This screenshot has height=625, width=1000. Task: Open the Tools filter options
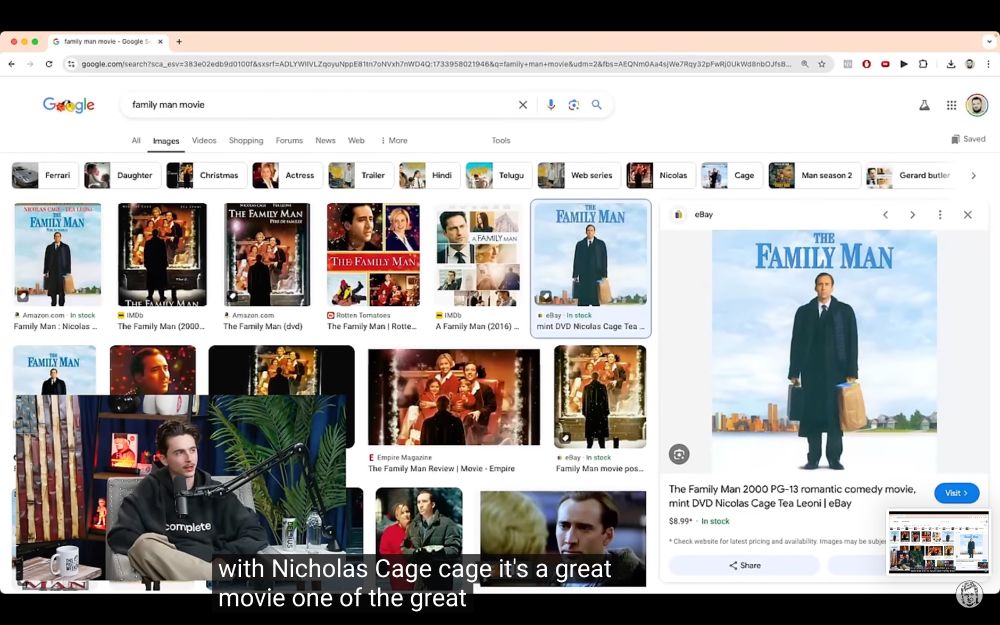[501, 140]
